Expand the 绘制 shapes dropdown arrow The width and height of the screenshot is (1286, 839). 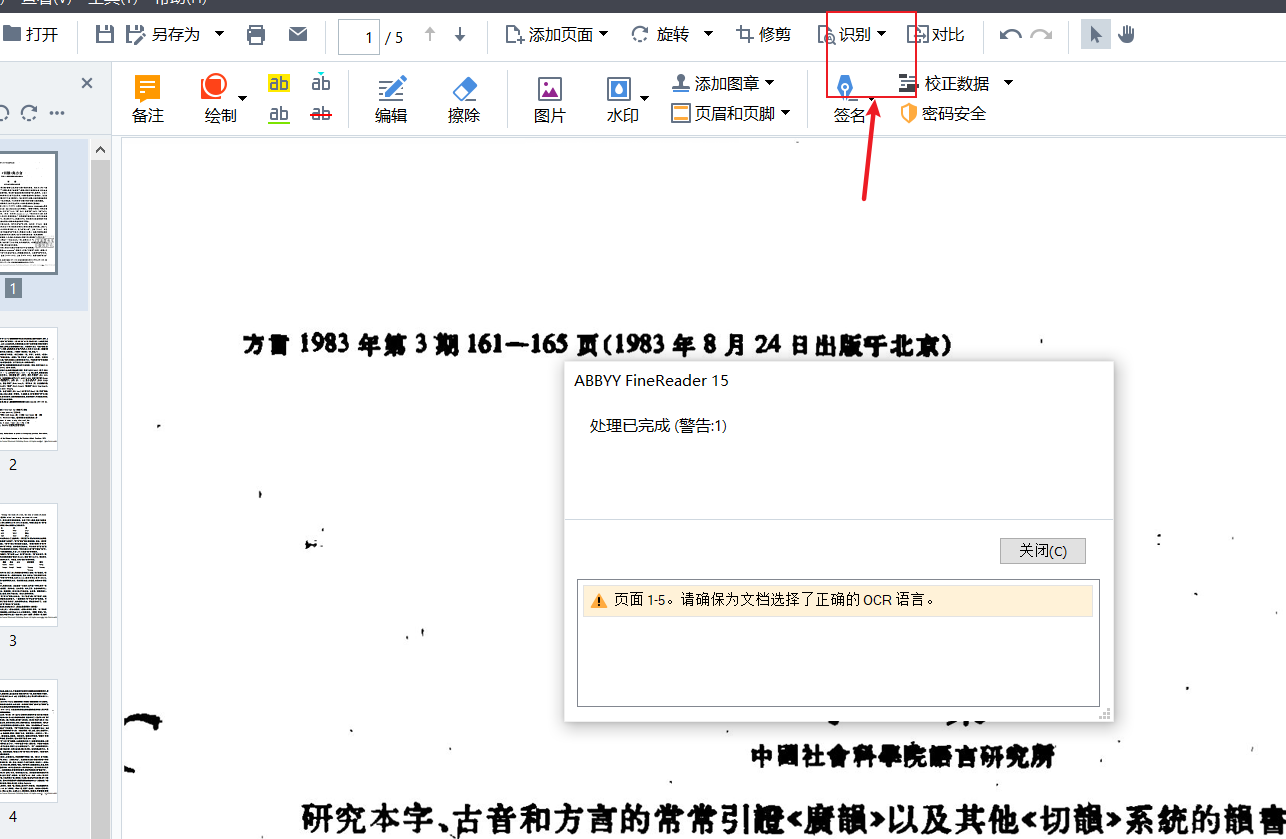pyautogui.click(x=243, y=98)
